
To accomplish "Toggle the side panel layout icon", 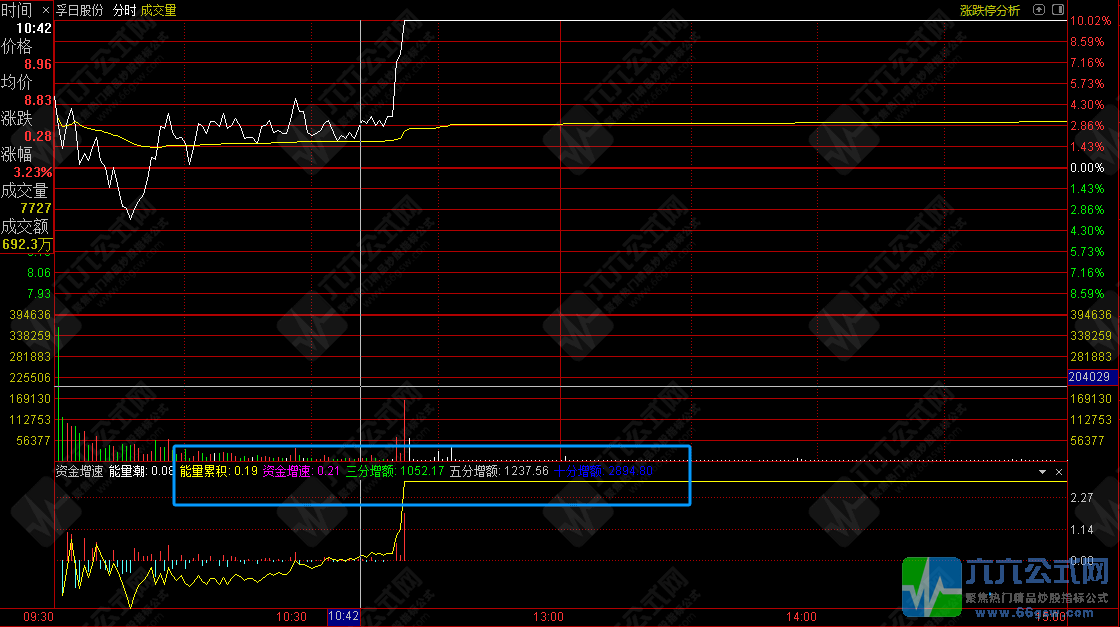I will click(x=1058, y=10).
